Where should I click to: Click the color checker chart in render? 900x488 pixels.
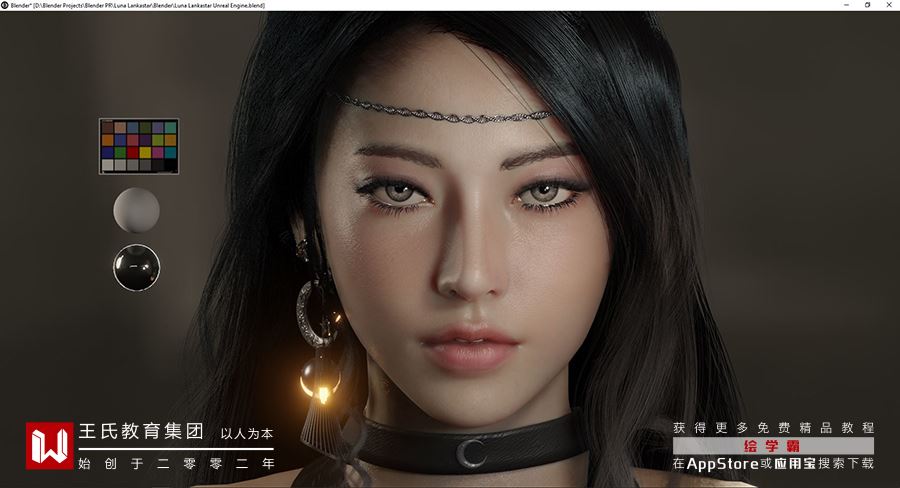(x=139, y=146)
